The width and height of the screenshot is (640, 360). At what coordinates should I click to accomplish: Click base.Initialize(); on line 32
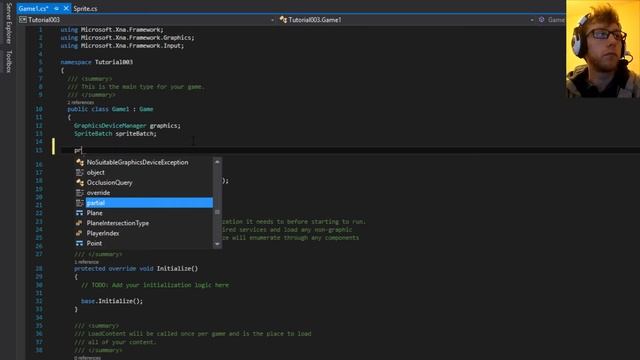pos(112,301)
